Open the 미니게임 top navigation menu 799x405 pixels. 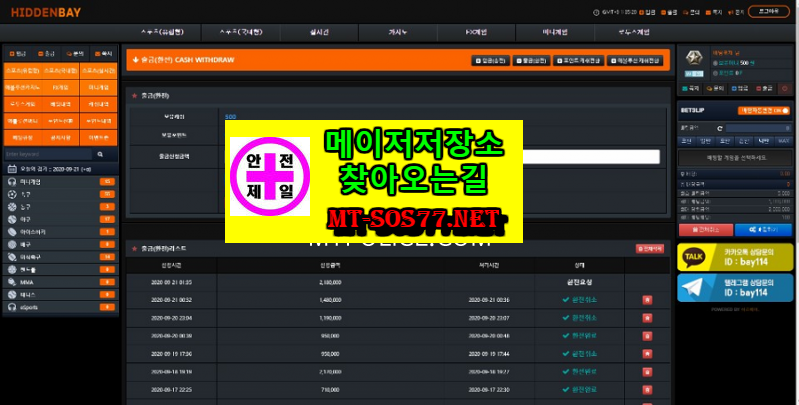point(555,32)
